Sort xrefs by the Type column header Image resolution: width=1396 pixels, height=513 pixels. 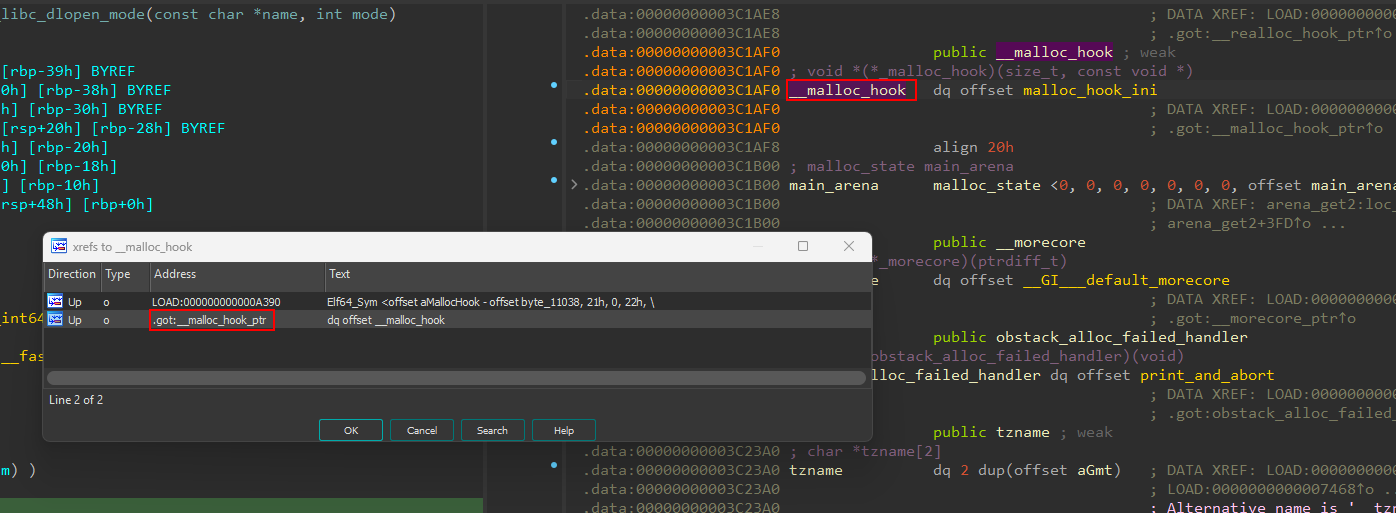tap(125, 274)
